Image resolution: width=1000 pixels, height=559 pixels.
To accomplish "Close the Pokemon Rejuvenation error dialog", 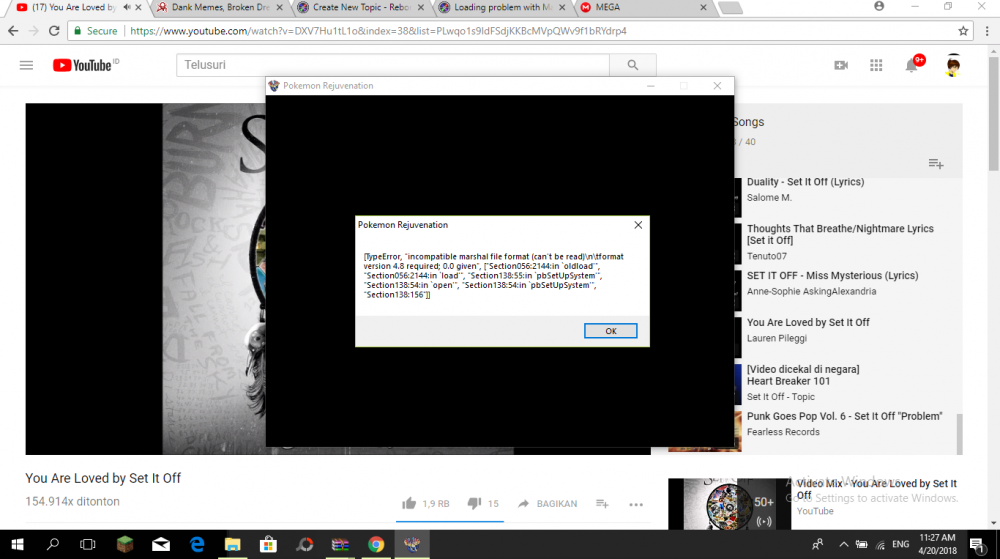I will point(638,225).
